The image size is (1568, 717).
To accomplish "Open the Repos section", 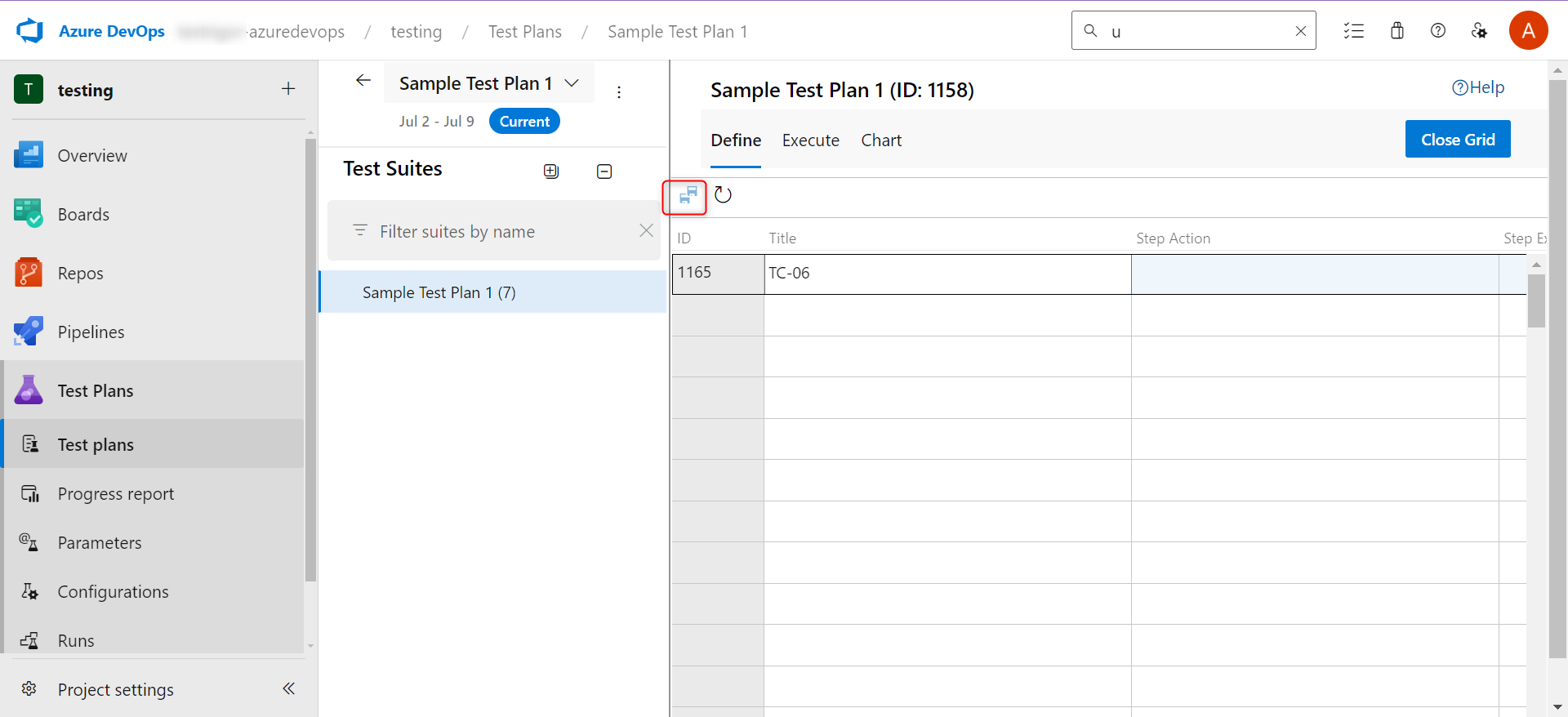I will pyautogui.click(x=80, y=274).
